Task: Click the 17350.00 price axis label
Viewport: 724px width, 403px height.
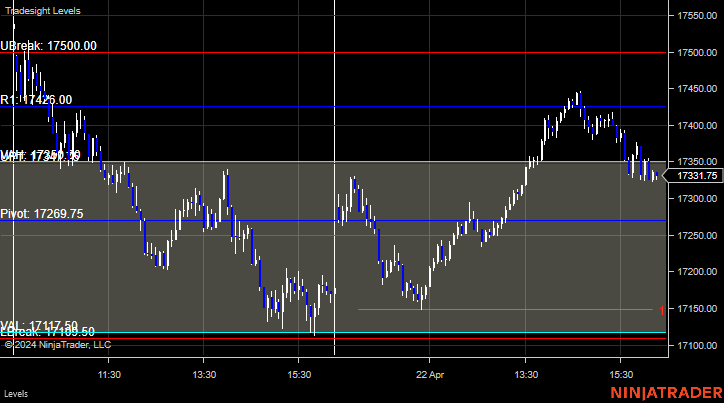Action: pos(697,162)
